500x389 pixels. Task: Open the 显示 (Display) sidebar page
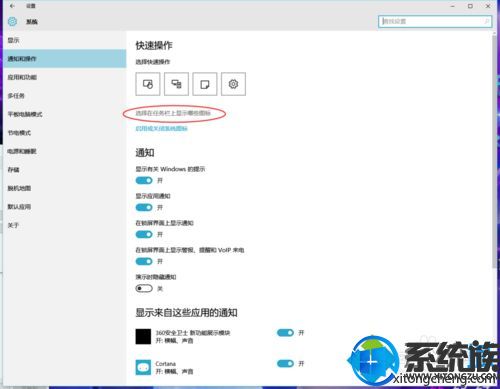tap(65, 40)
